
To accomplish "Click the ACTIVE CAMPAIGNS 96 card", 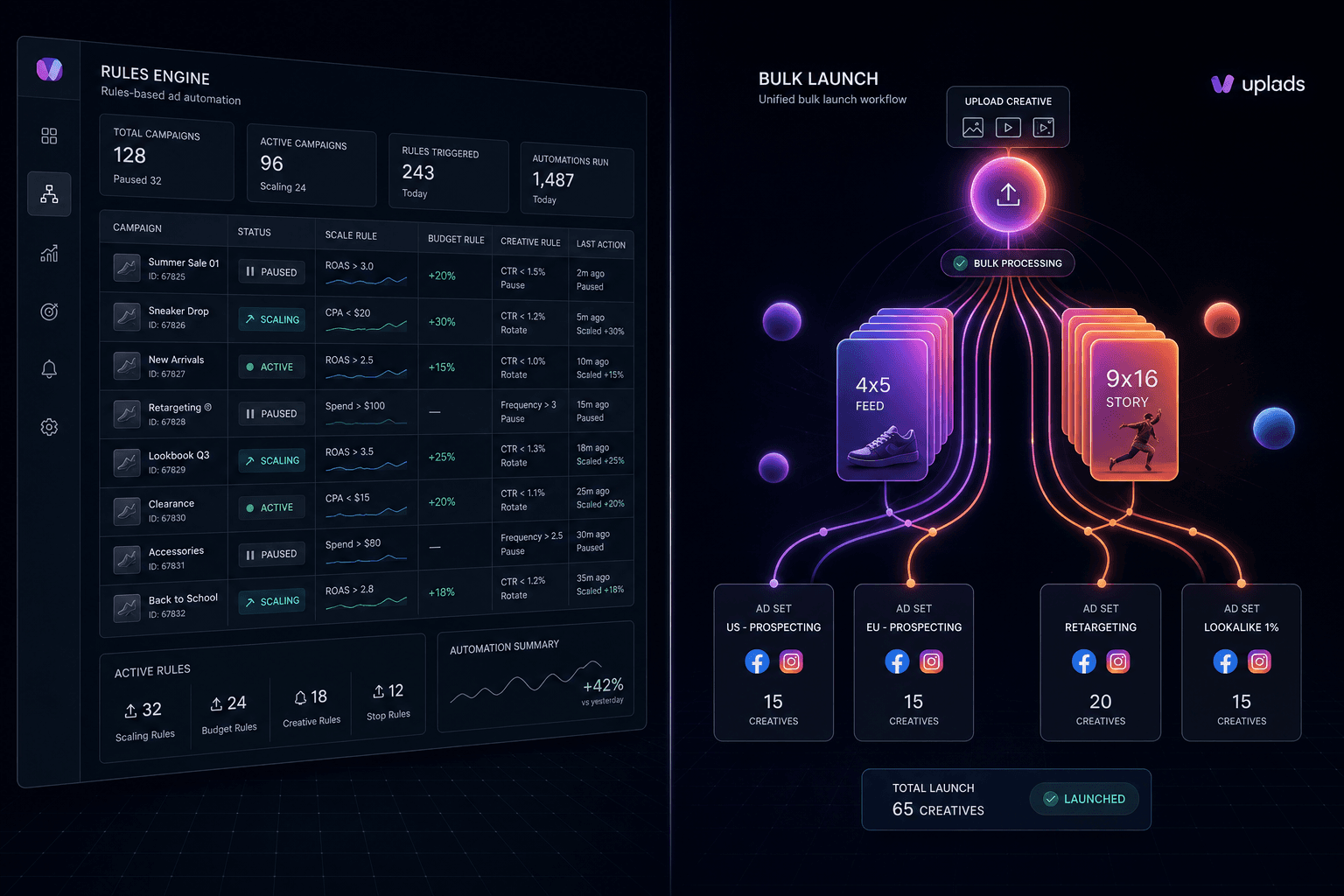I will click(x=311, y=164).
